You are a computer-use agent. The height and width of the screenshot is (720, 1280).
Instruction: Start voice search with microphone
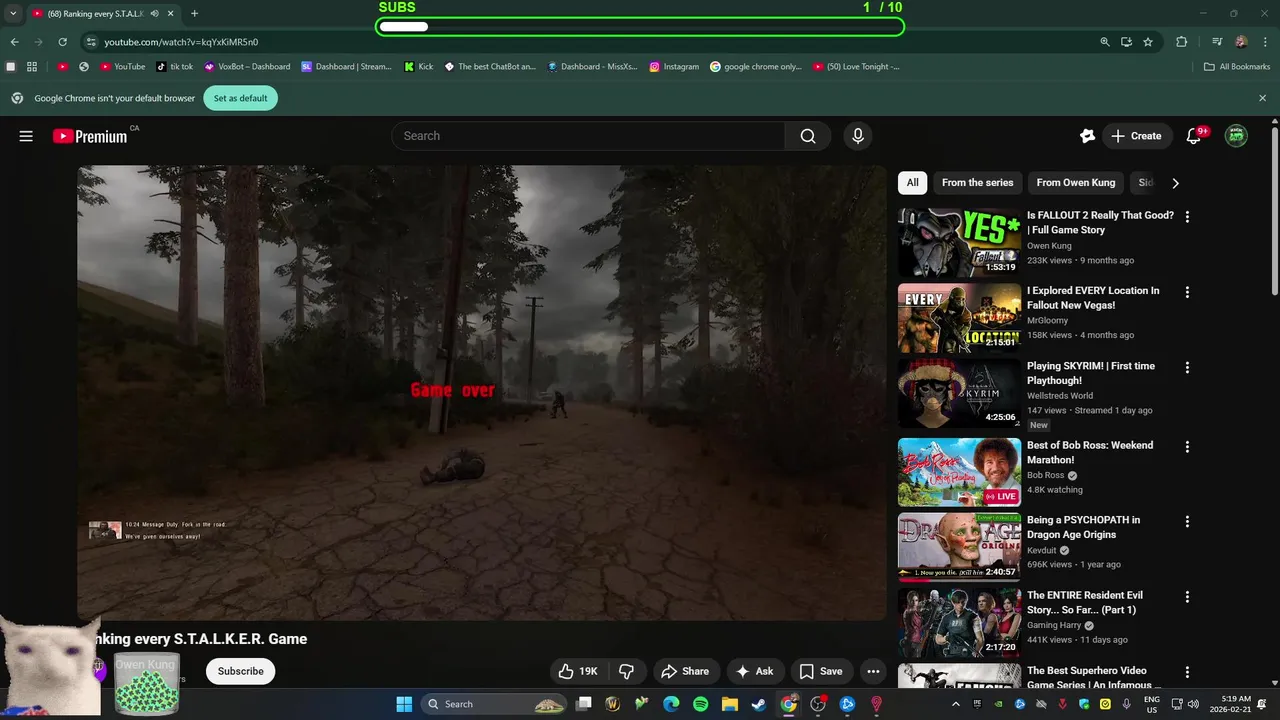pos(857,136)
